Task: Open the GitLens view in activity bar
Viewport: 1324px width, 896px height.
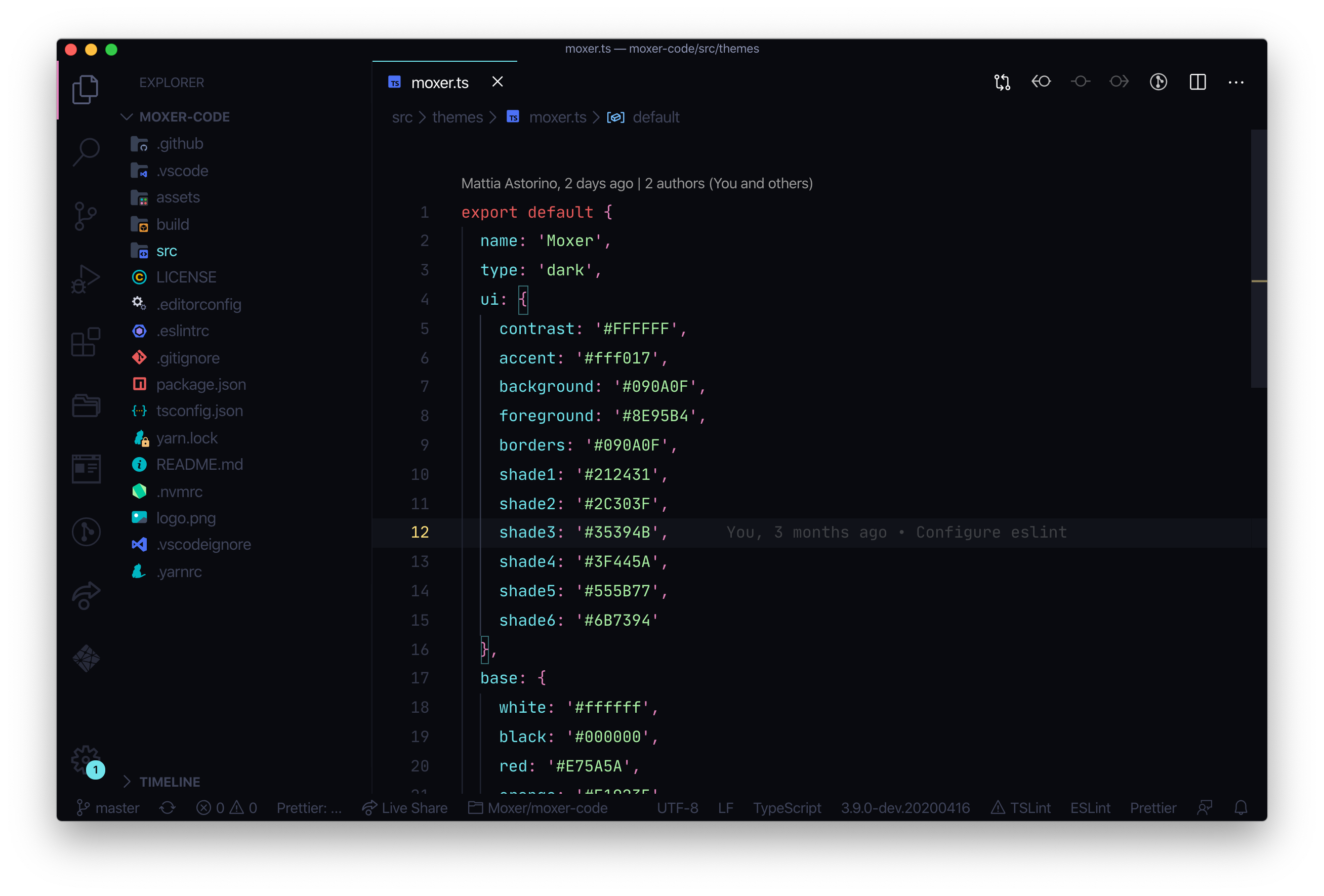Action: coord(86,532)
